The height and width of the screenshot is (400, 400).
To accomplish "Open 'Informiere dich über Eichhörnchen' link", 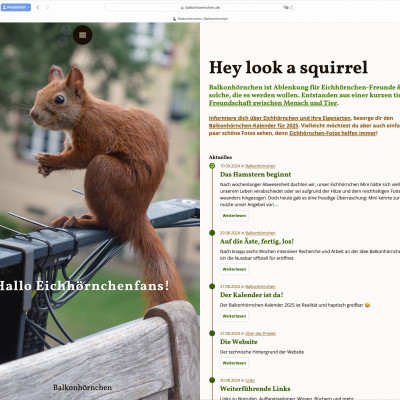I will pos(280,118).
